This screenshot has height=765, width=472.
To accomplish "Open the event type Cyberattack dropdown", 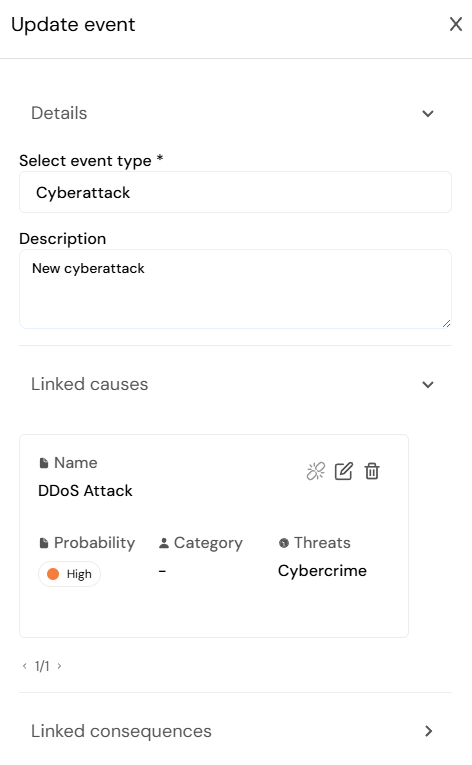I will coord(235,192).
